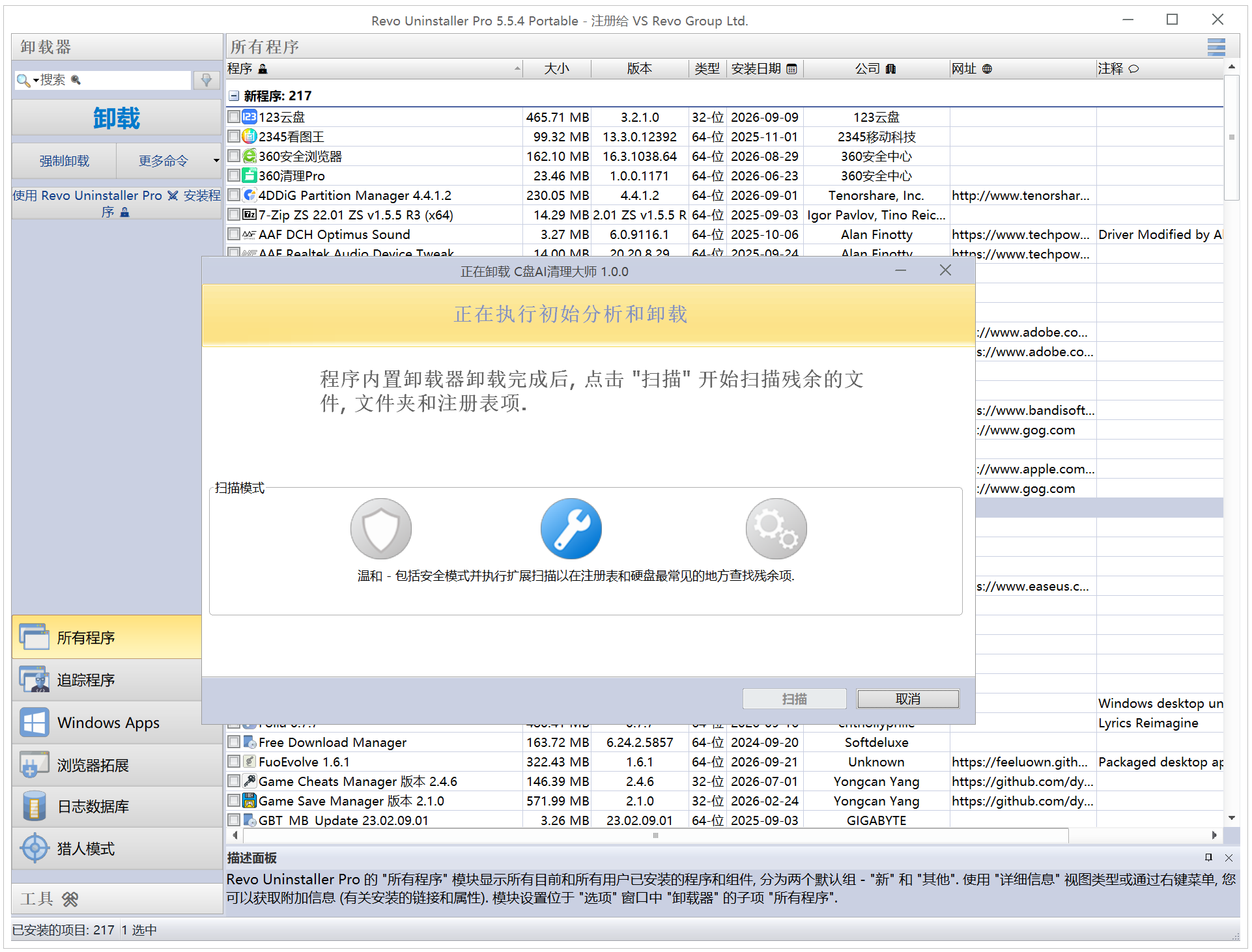The height and width of the screenshot is (952, 1252).
Task: Click the 360安全浏览器 app icon
Action: pos(249,156)
